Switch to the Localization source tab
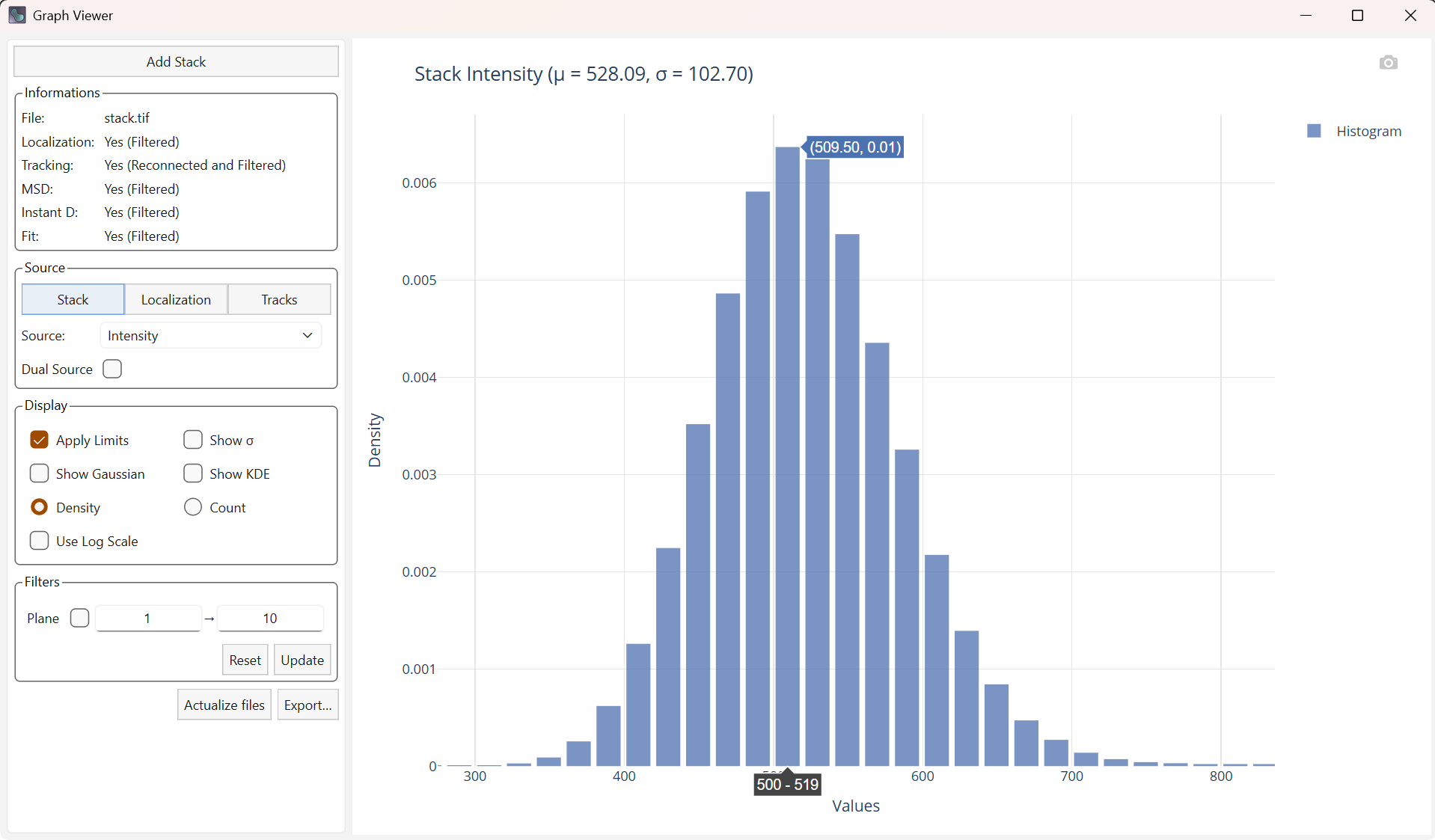The width and height of the screenshot is (1435, 840). pyautogui.click(x=176, y=299)
